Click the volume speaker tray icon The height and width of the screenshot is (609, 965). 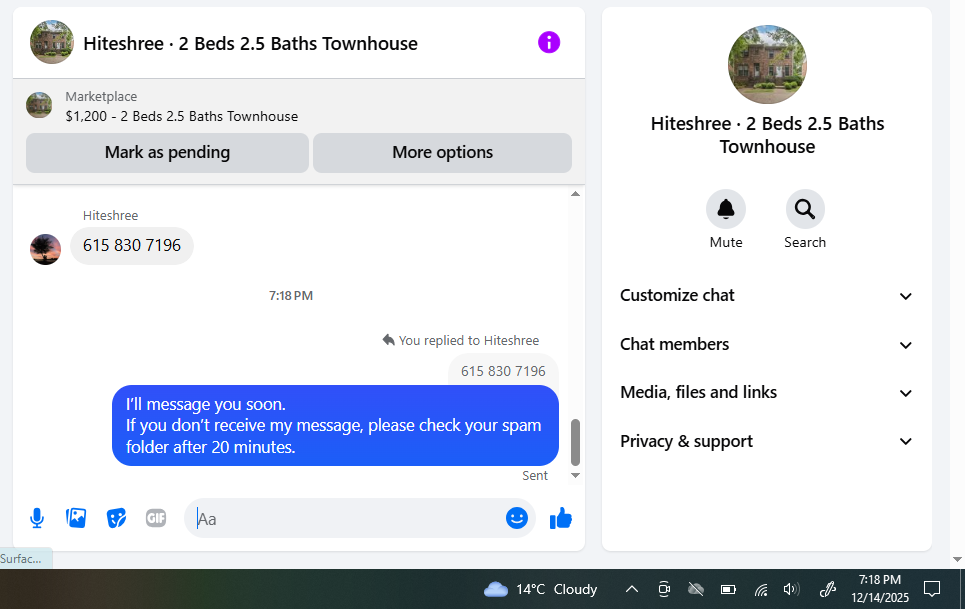click(791, 589)
